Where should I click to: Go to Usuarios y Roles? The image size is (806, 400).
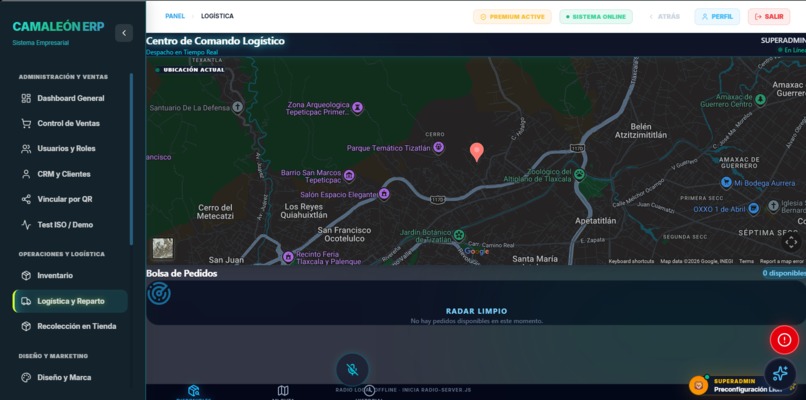70,149
